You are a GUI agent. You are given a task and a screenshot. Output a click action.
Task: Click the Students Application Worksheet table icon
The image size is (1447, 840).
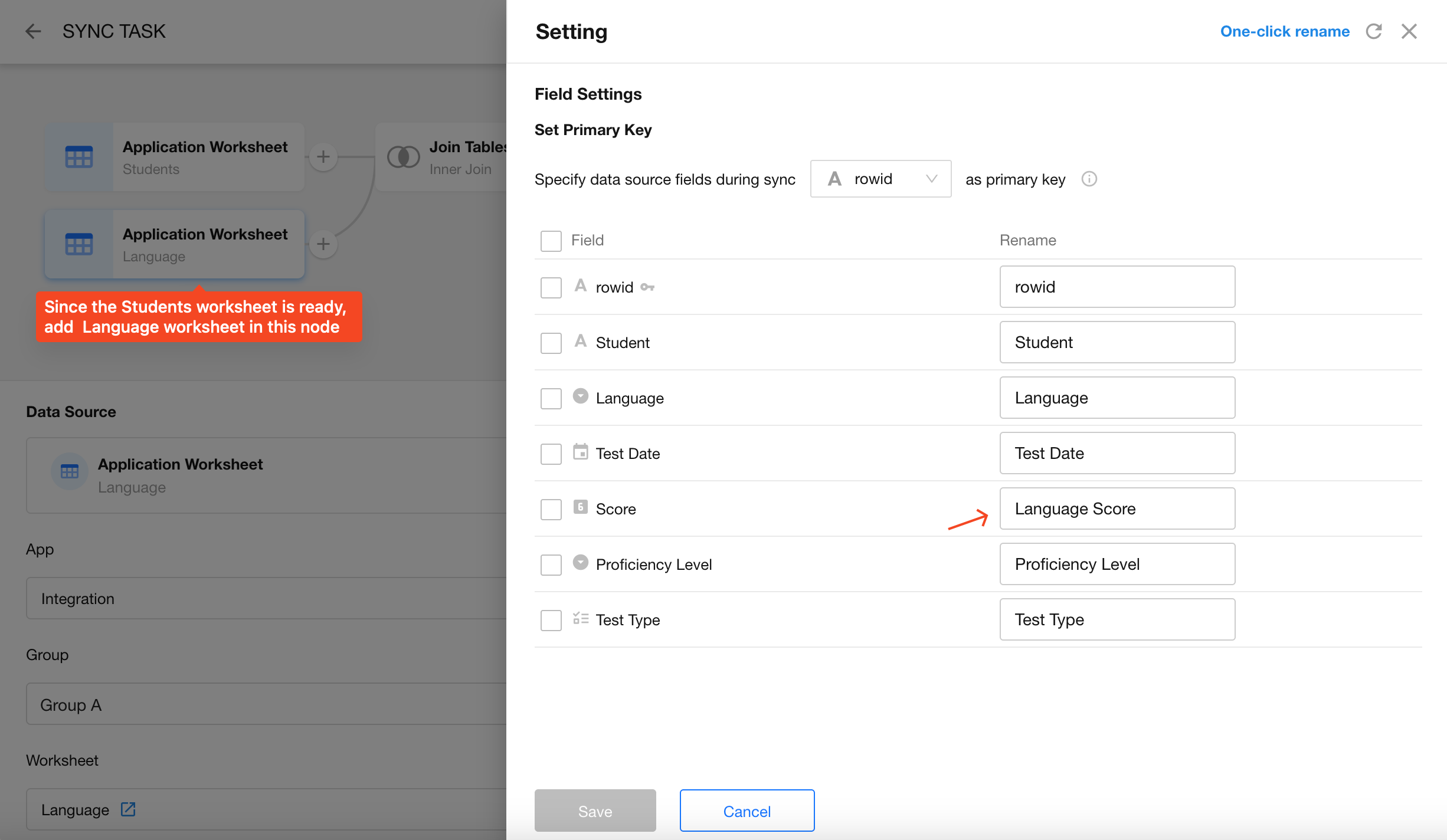pyautogui.click(x=79, y=157)
